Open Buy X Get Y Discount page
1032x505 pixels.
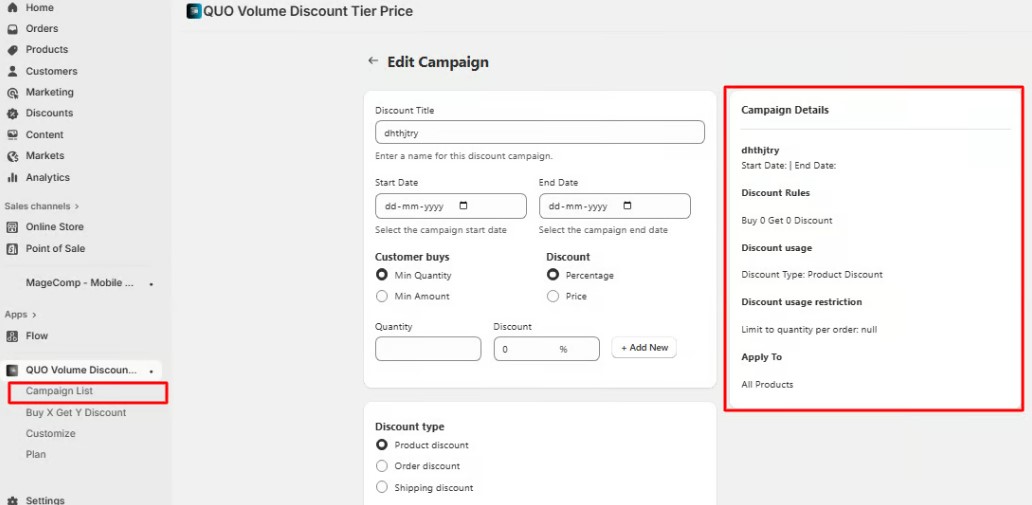(x=76, y=412)
